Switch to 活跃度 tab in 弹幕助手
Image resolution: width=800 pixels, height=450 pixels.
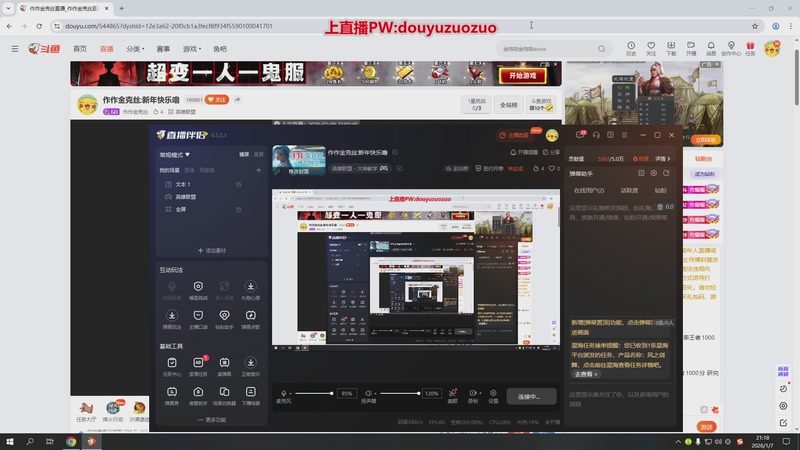[x=629, y=190]
